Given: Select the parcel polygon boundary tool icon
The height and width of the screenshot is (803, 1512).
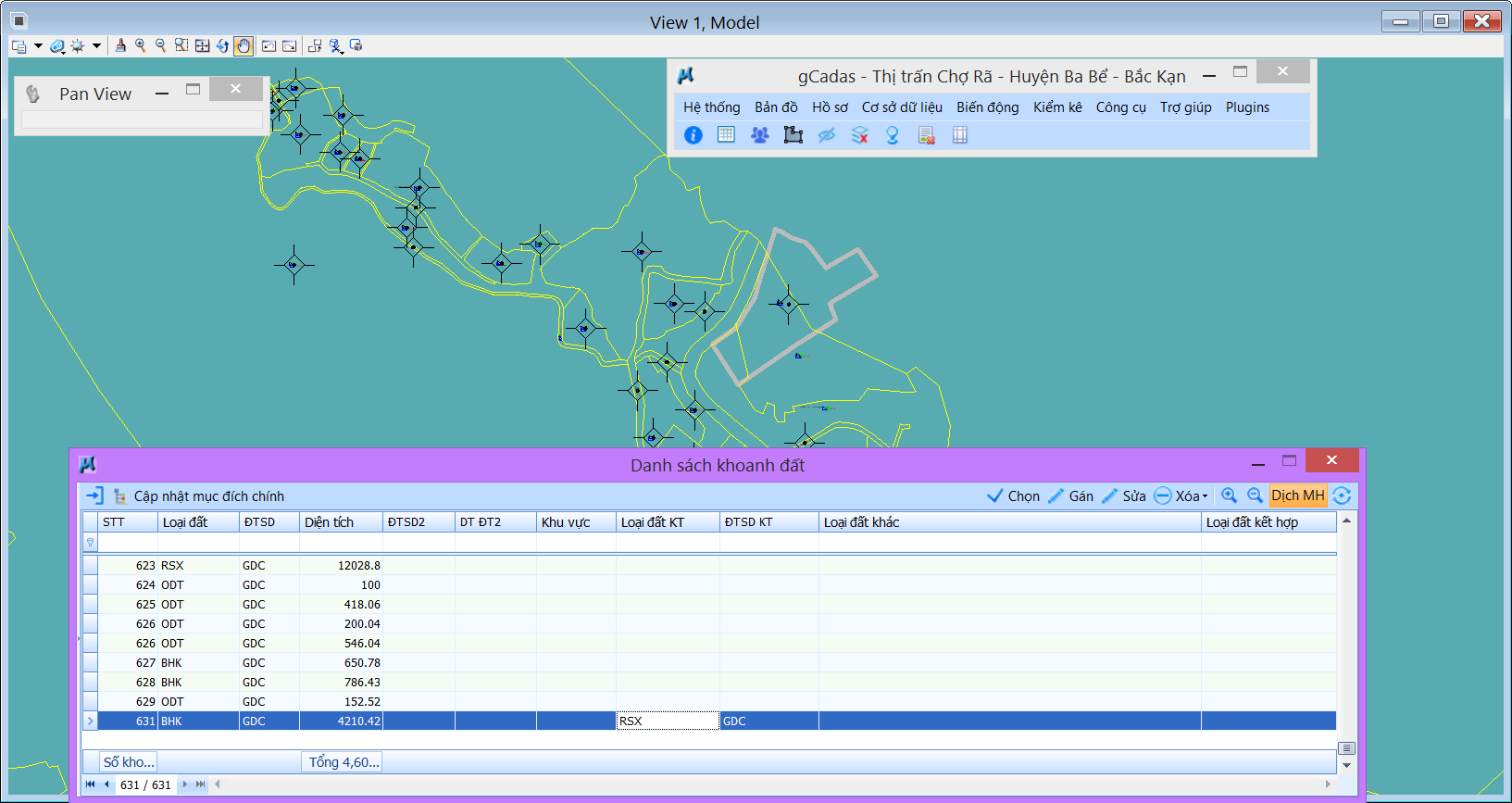Looking at the screenshot, I should (x=793, y=135).
